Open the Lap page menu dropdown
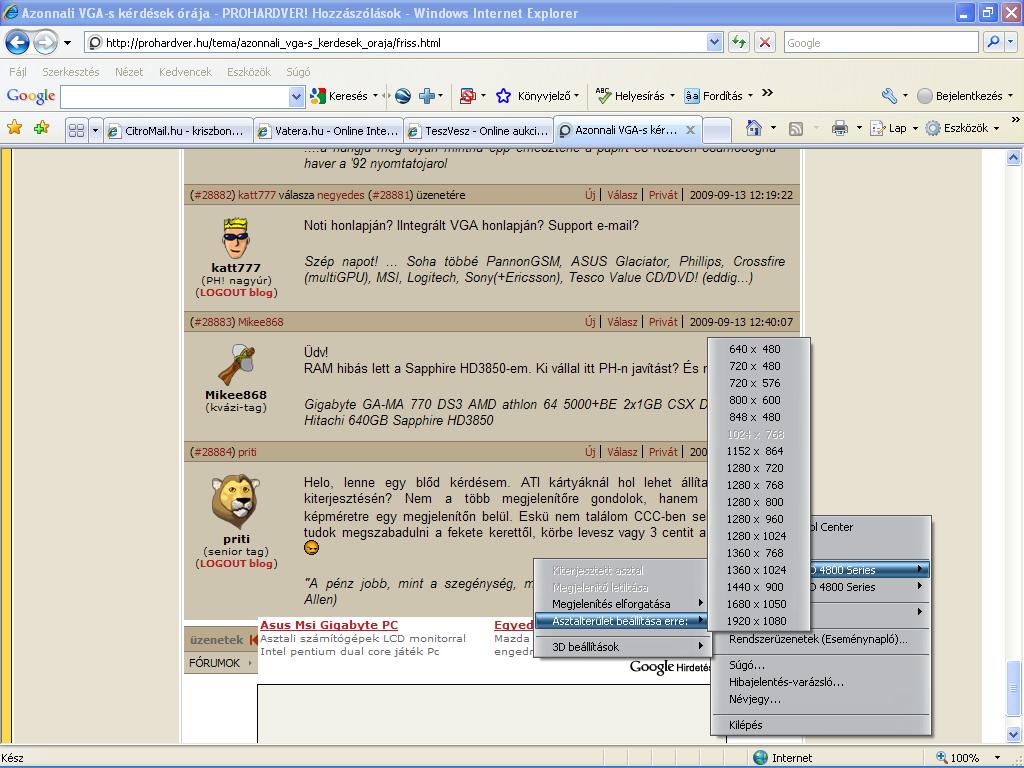1024x768 pixels. [914, 129]
